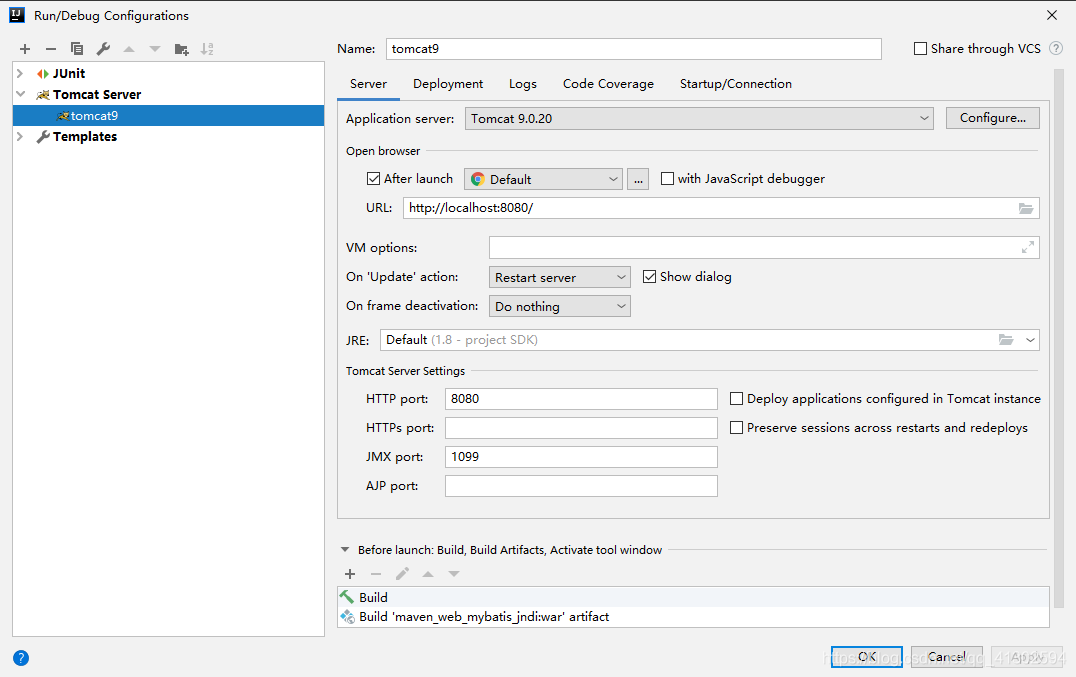Expand the Templates tree node

[20, 136]
